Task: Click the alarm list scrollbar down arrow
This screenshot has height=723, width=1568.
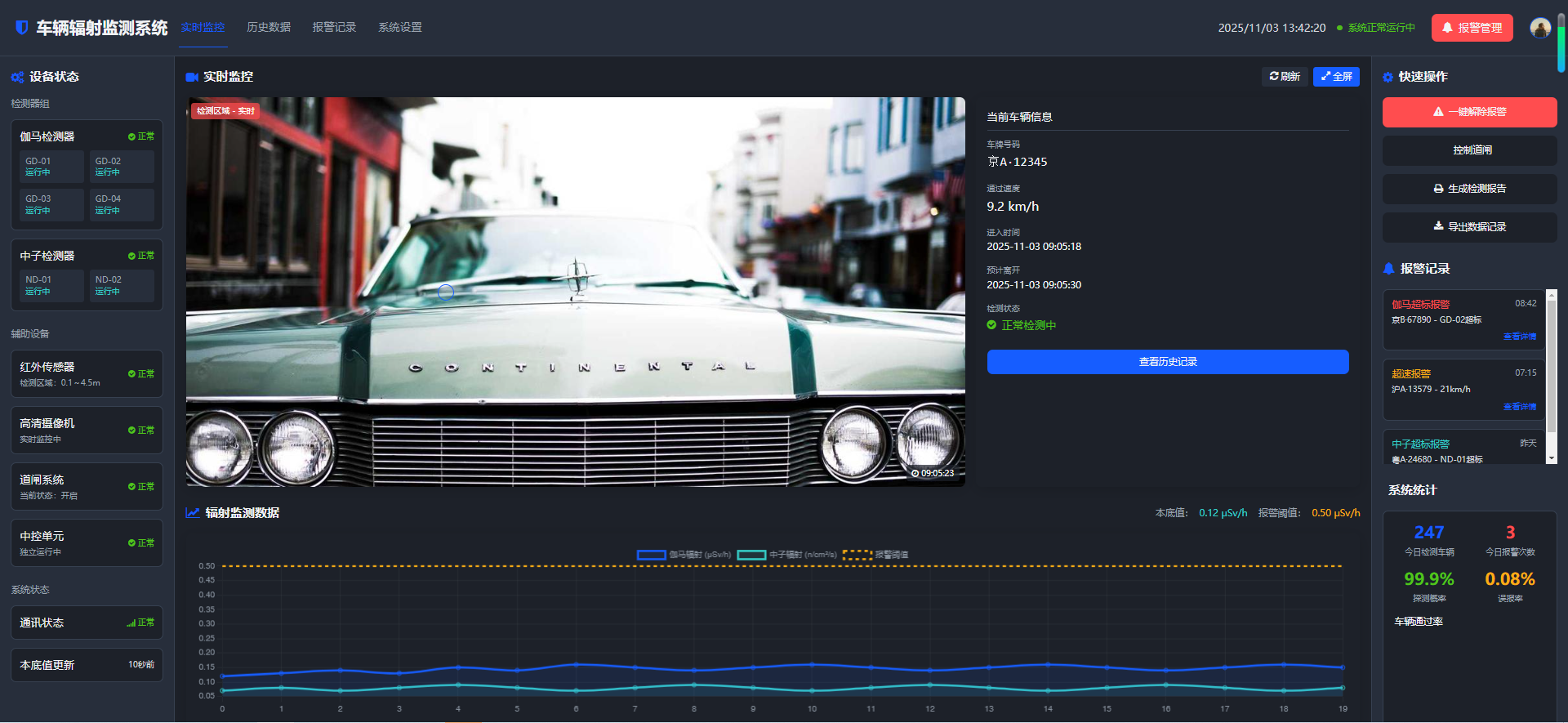Action: (1552, 458)
